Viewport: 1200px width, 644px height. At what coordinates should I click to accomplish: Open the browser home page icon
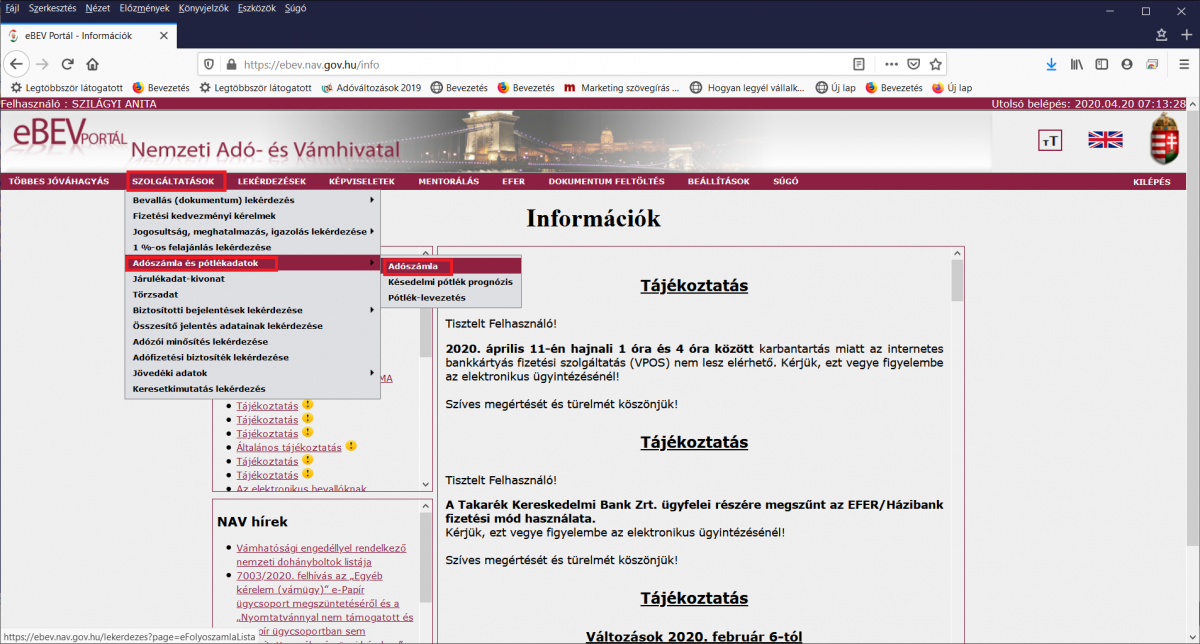92,63
